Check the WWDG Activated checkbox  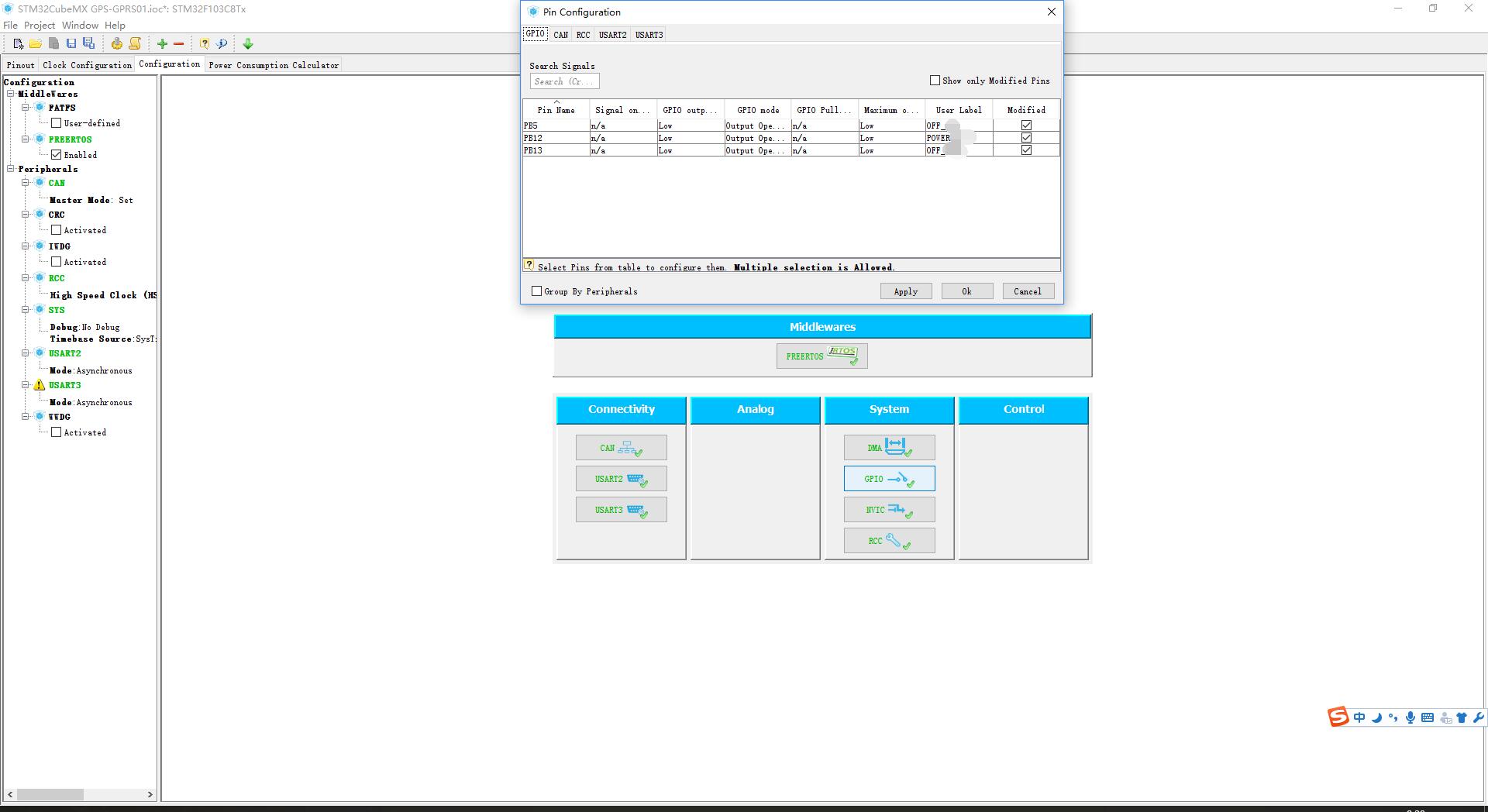[56, 432]
